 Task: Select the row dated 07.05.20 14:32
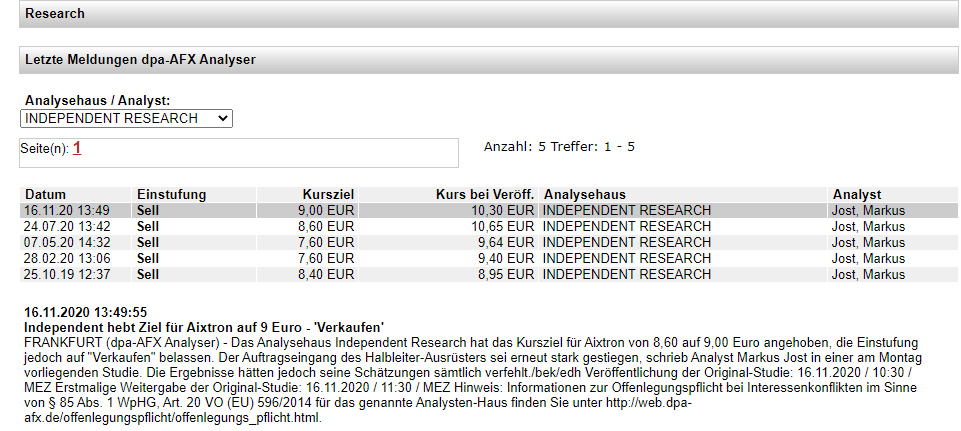(x=488, y=242)
